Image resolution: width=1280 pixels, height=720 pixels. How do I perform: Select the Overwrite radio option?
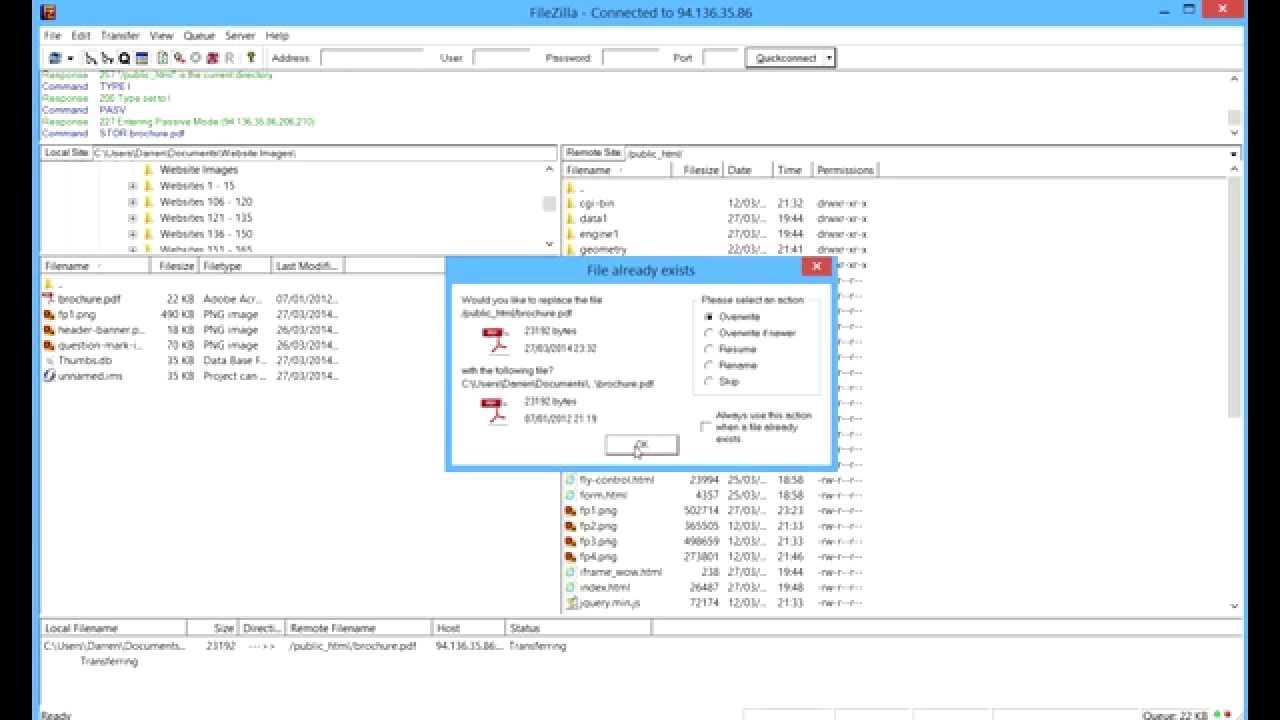pyautogui.click(x=710, y=317)
